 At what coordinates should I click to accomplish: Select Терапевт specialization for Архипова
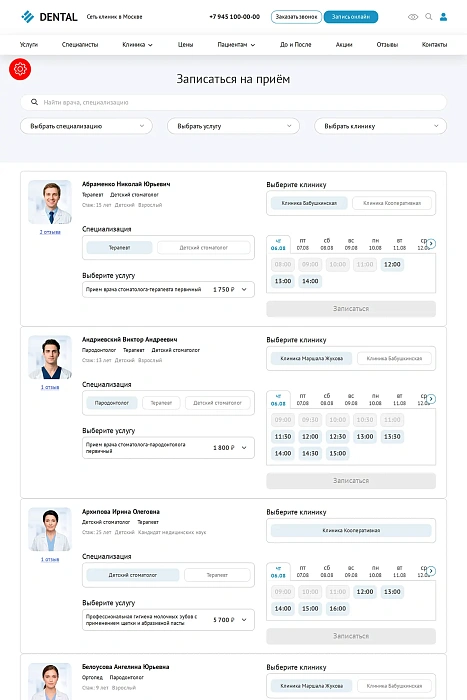[217, 575]
